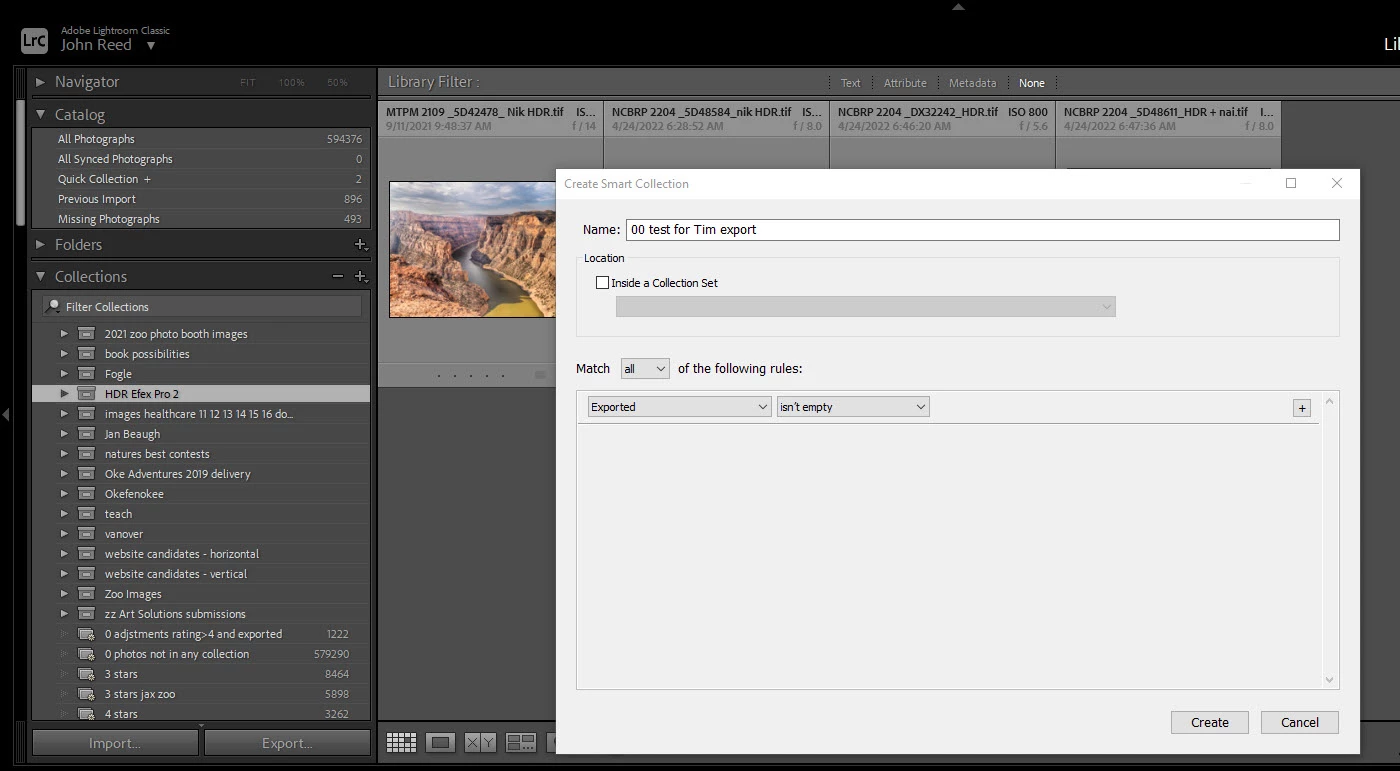Open the John Reed identity plate menu arrow
The height and width of the screenshot is (771, 1400).
[151, 46]
